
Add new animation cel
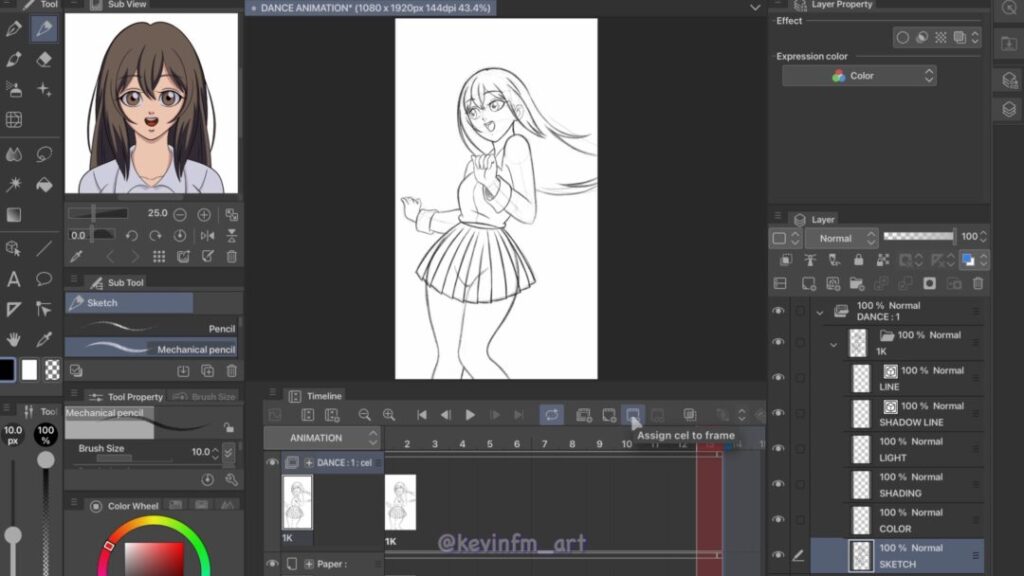[x=609, y=415]
